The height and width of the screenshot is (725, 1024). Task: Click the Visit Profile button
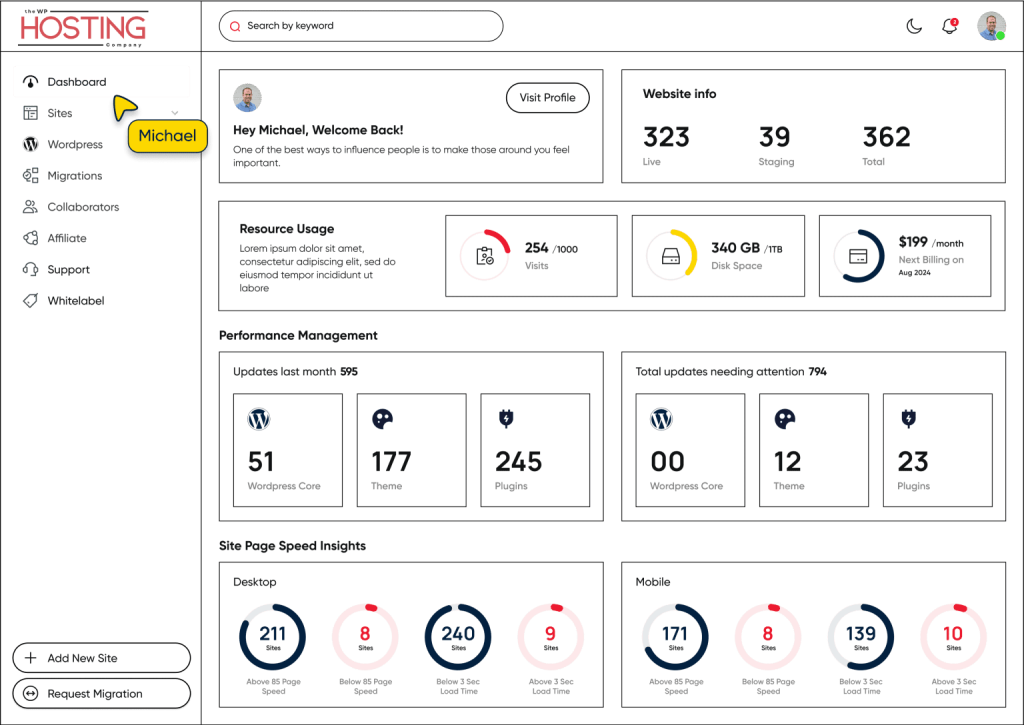coord(547,98)
